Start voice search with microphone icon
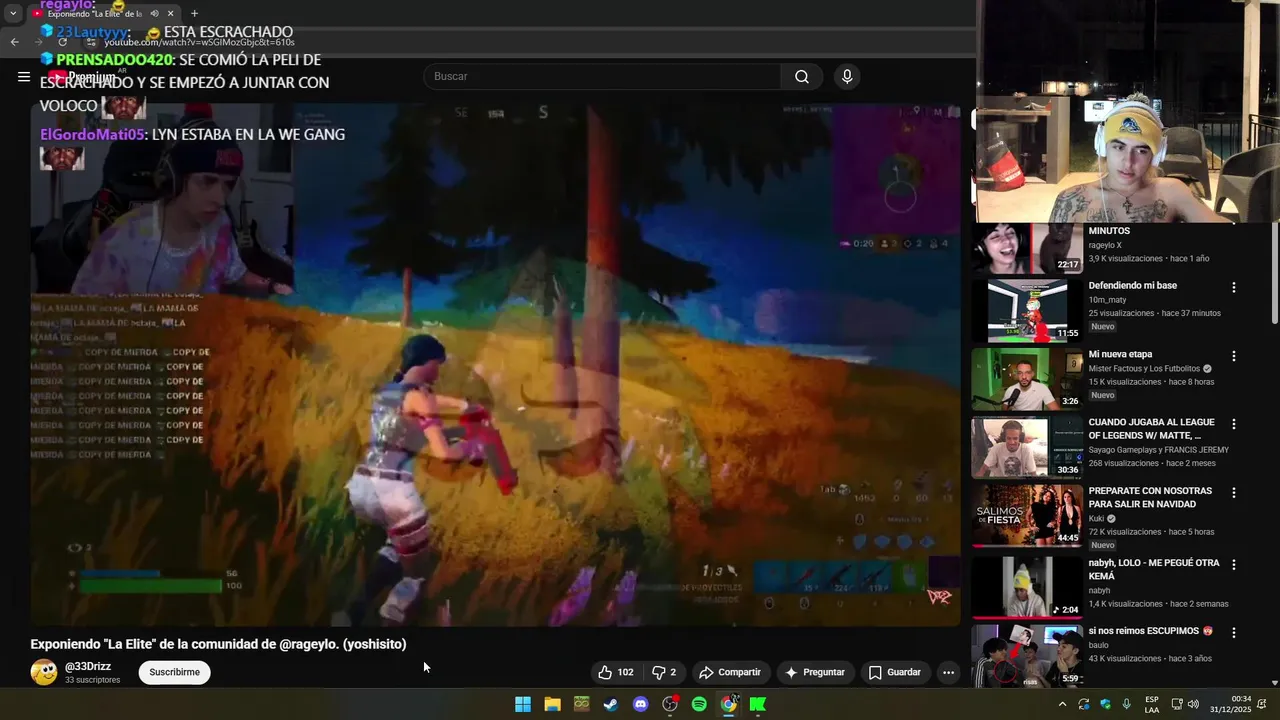The width and height of the screenshot is (1280, 720). pos(847,77)
